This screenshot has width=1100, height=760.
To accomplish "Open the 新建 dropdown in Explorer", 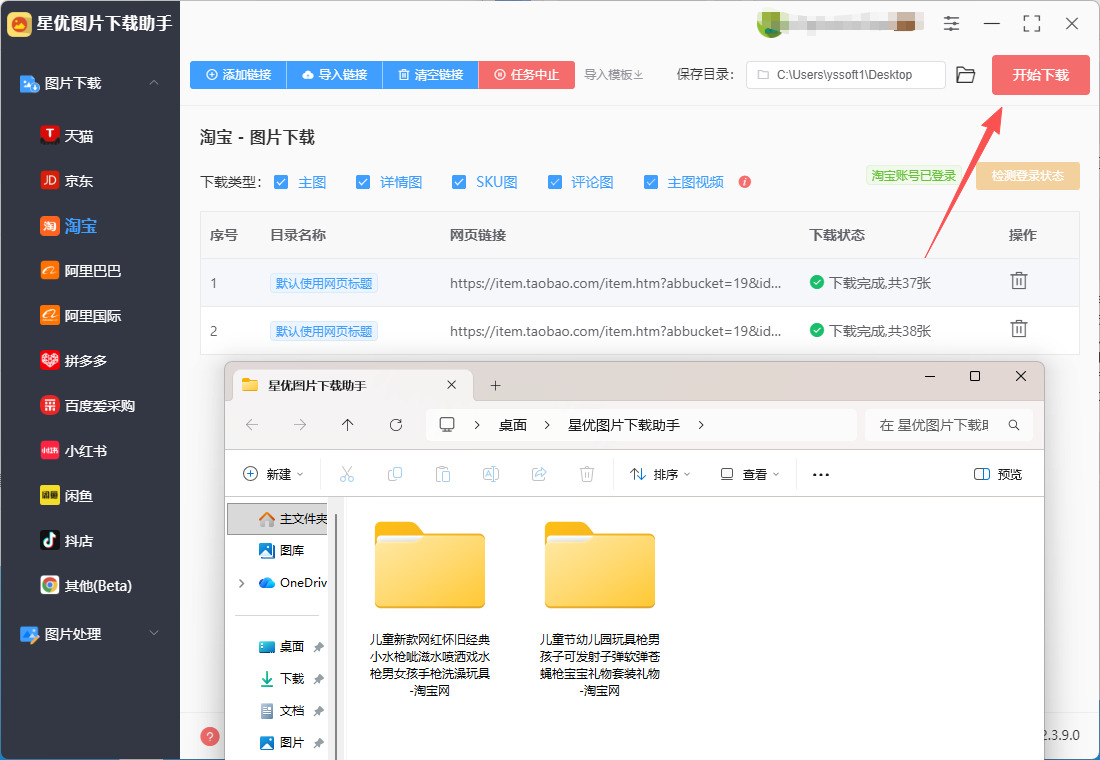I will click(x=273, y=474).
